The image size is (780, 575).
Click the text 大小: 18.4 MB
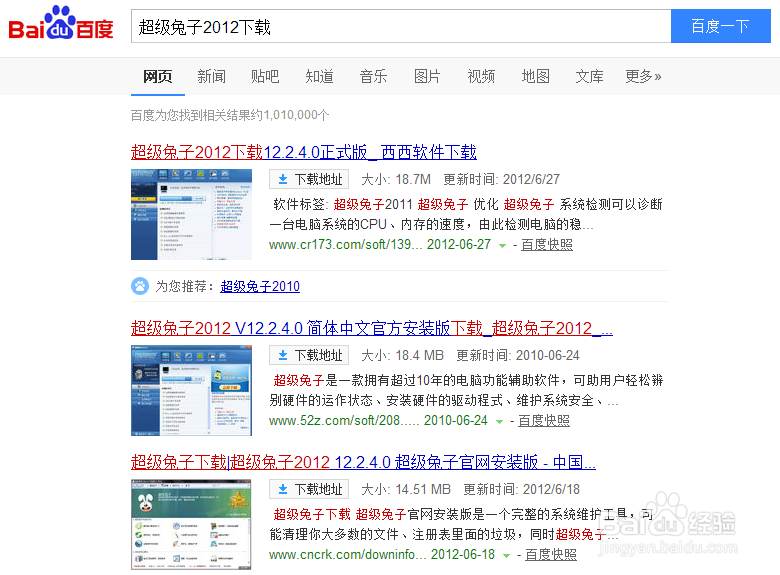[402, 355]
